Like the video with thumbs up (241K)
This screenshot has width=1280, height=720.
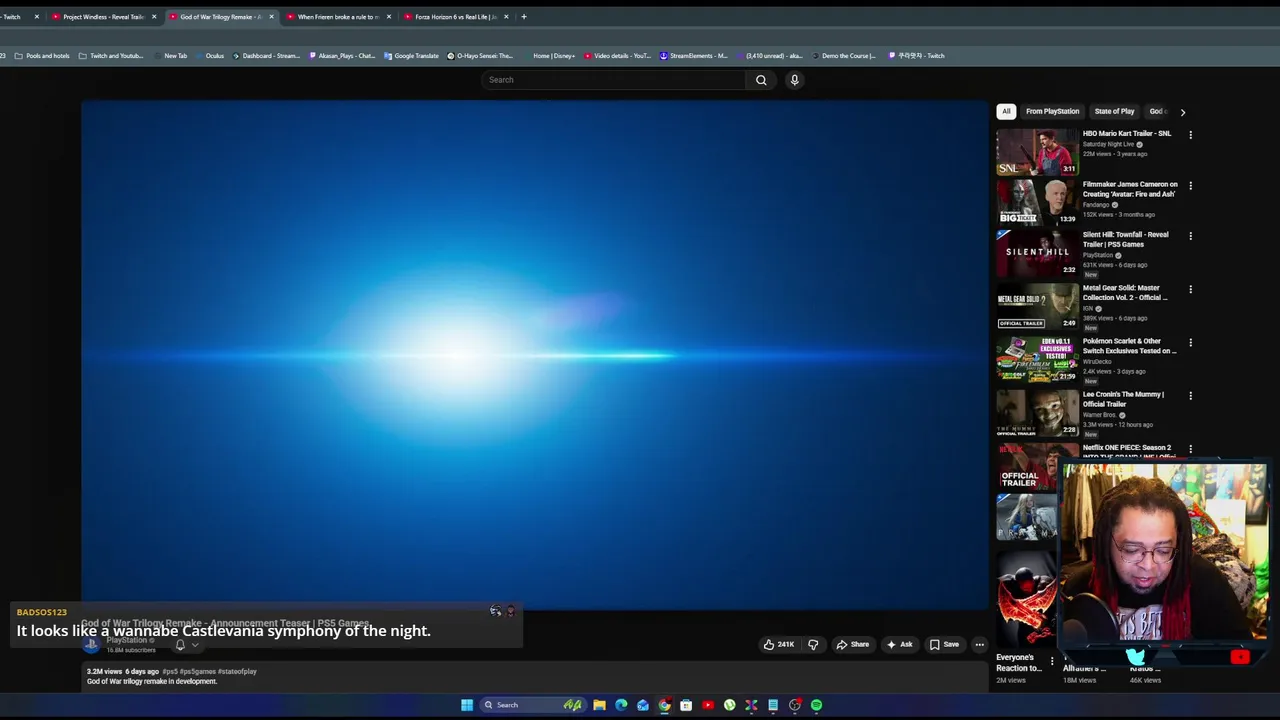click(x=779, y=644)
